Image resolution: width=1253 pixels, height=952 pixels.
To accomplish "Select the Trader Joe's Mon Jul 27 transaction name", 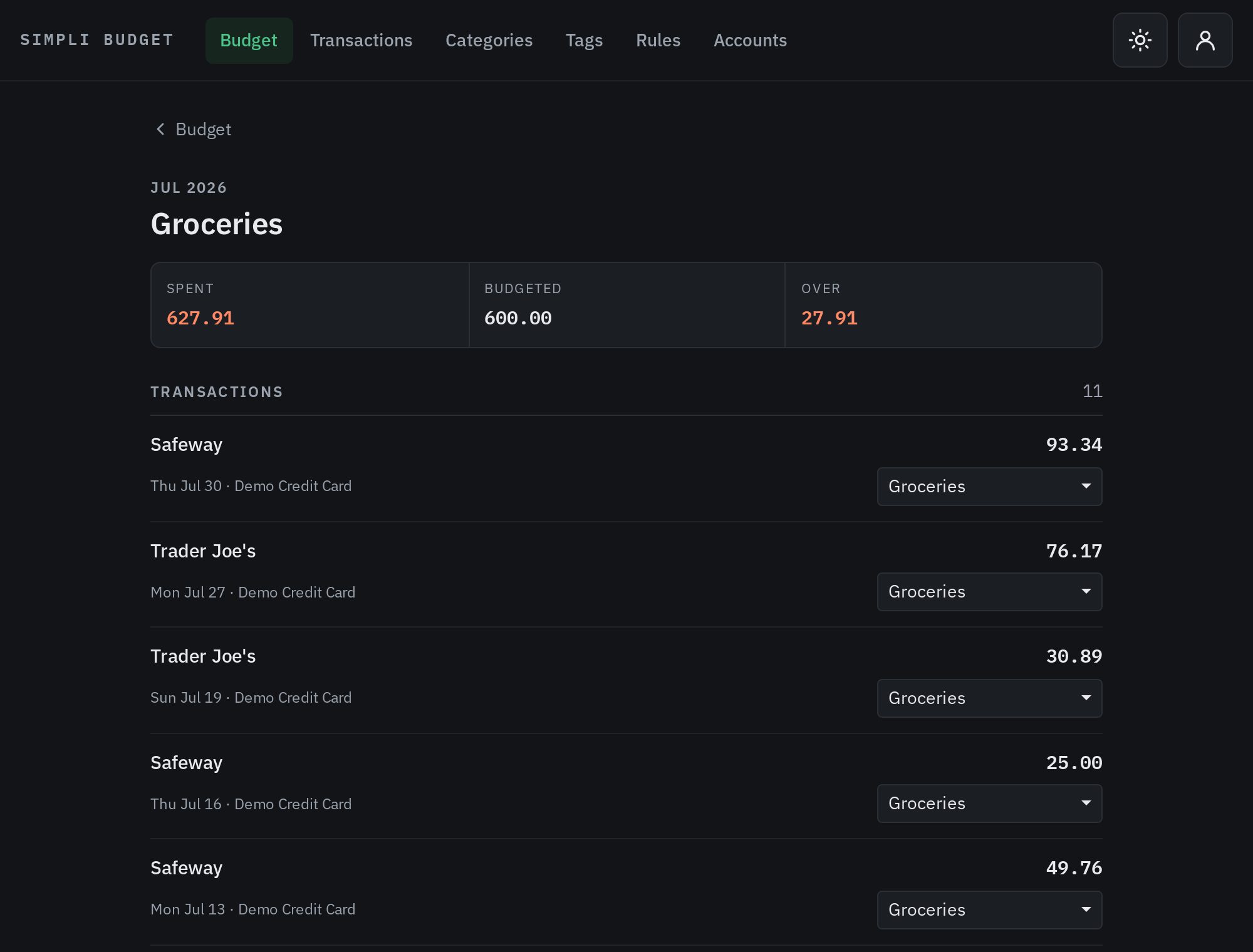I will (203, 551).
